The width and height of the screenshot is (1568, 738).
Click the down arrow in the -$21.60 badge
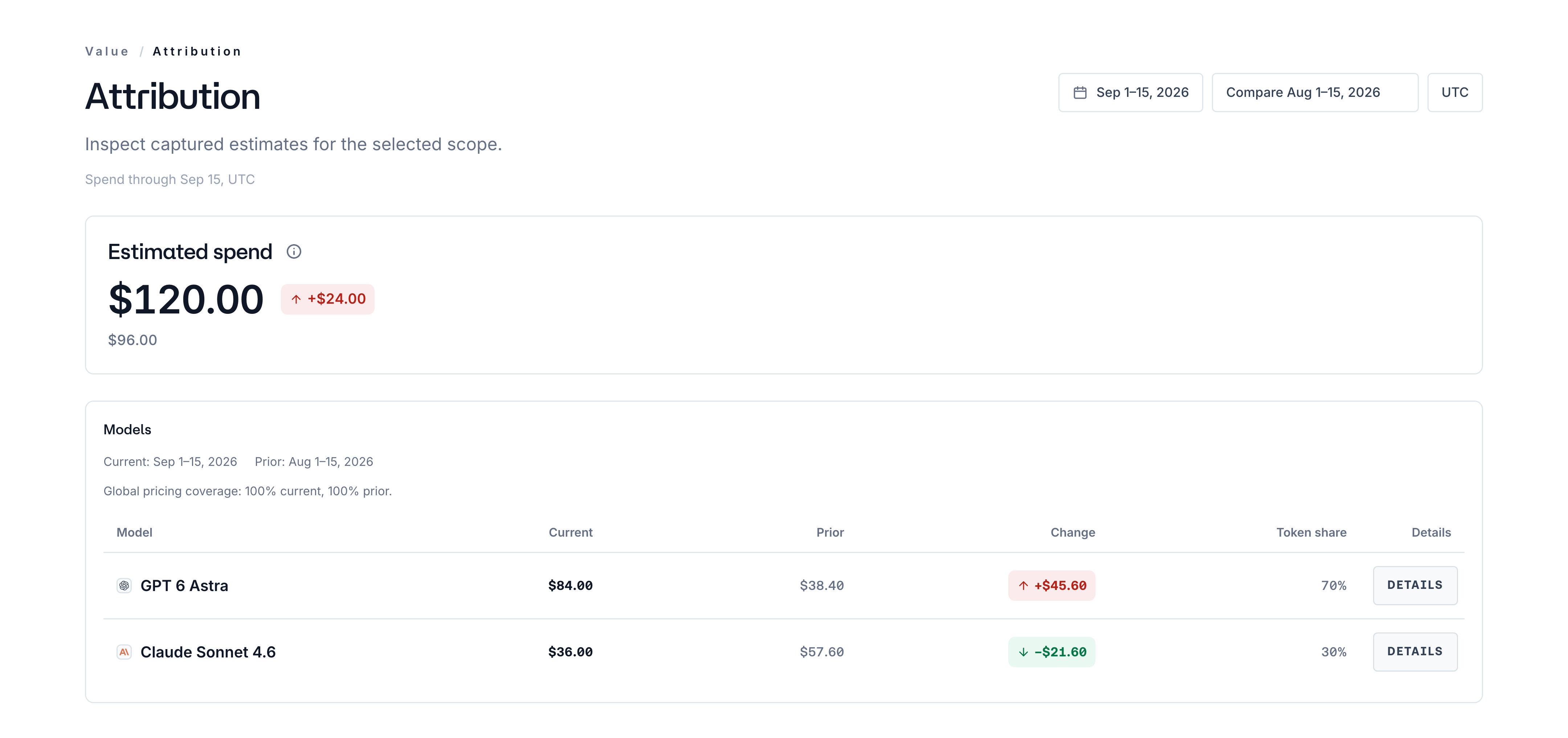pos(1023,652)
